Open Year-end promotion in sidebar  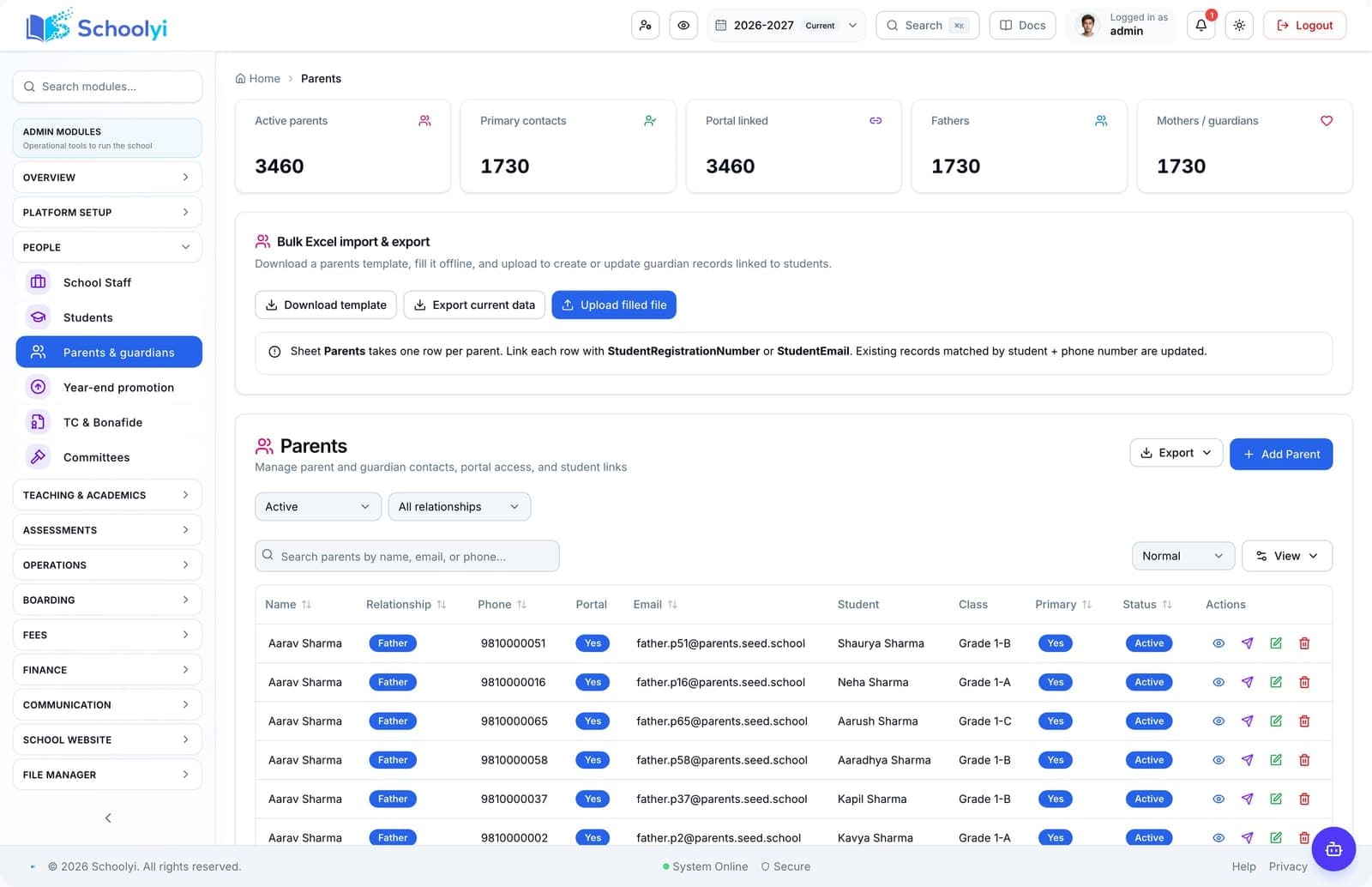click(109, 388)
